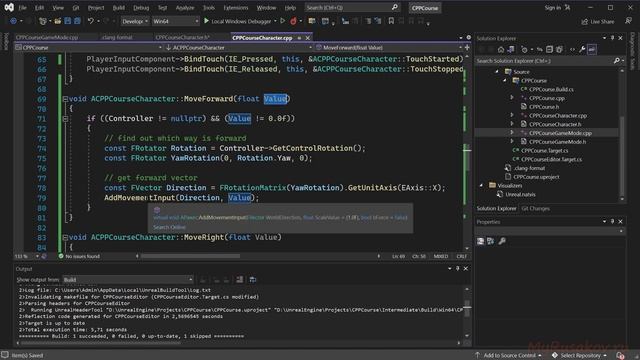Toggle the Preview Selected Items icon in Solution Explorer
The height and width of the screenshot is (360, 640).
coord(592,49)
